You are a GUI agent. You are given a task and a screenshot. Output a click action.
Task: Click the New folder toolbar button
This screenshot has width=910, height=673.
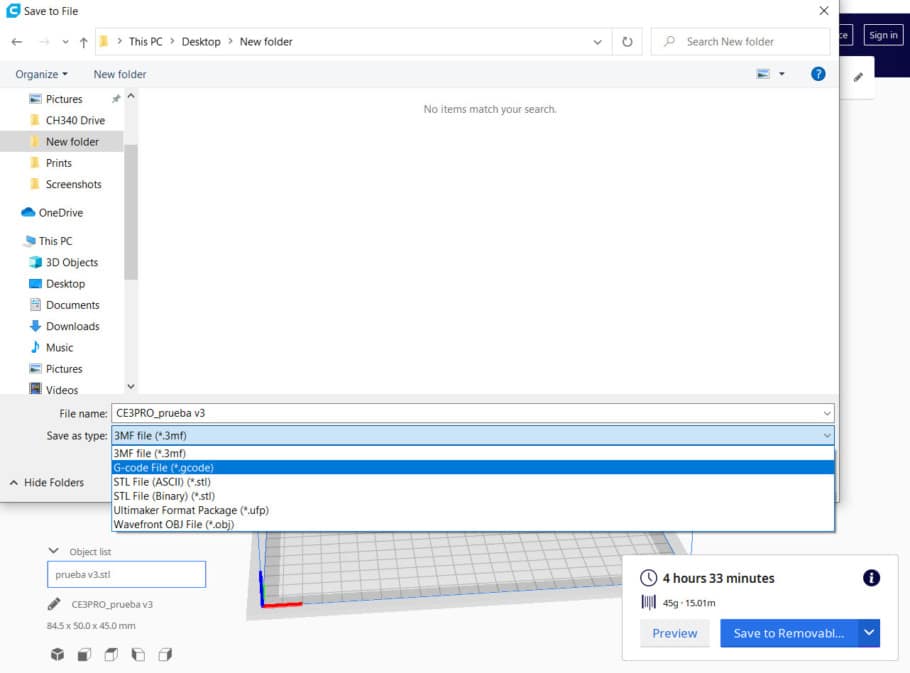click(x=120, y=74)
